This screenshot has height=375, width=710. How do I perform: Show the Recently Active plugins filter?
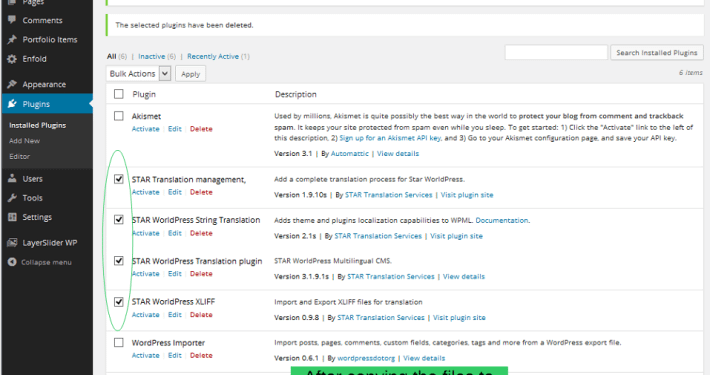pos(213,56)
